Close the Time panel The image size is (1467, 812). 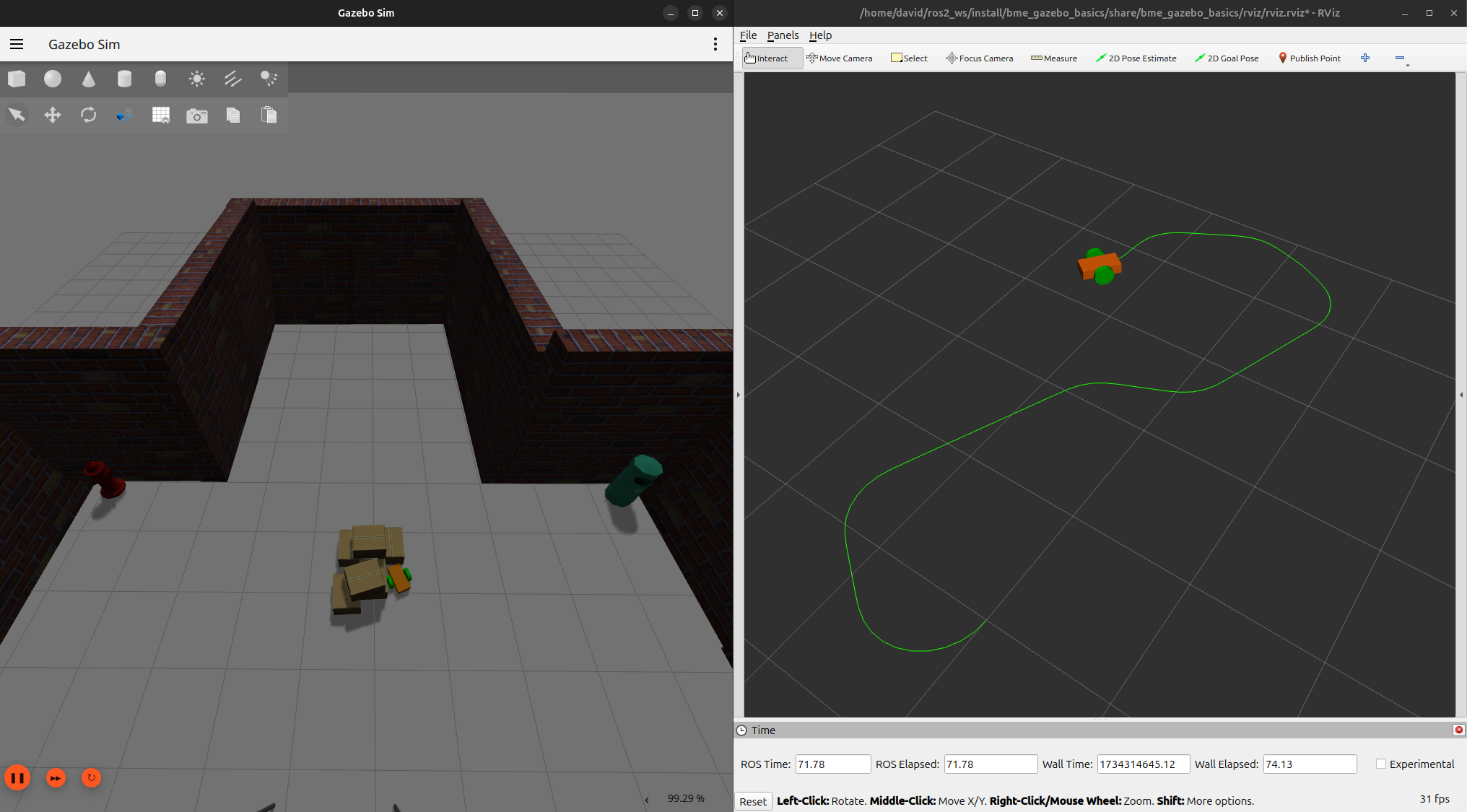[1458, 730]
